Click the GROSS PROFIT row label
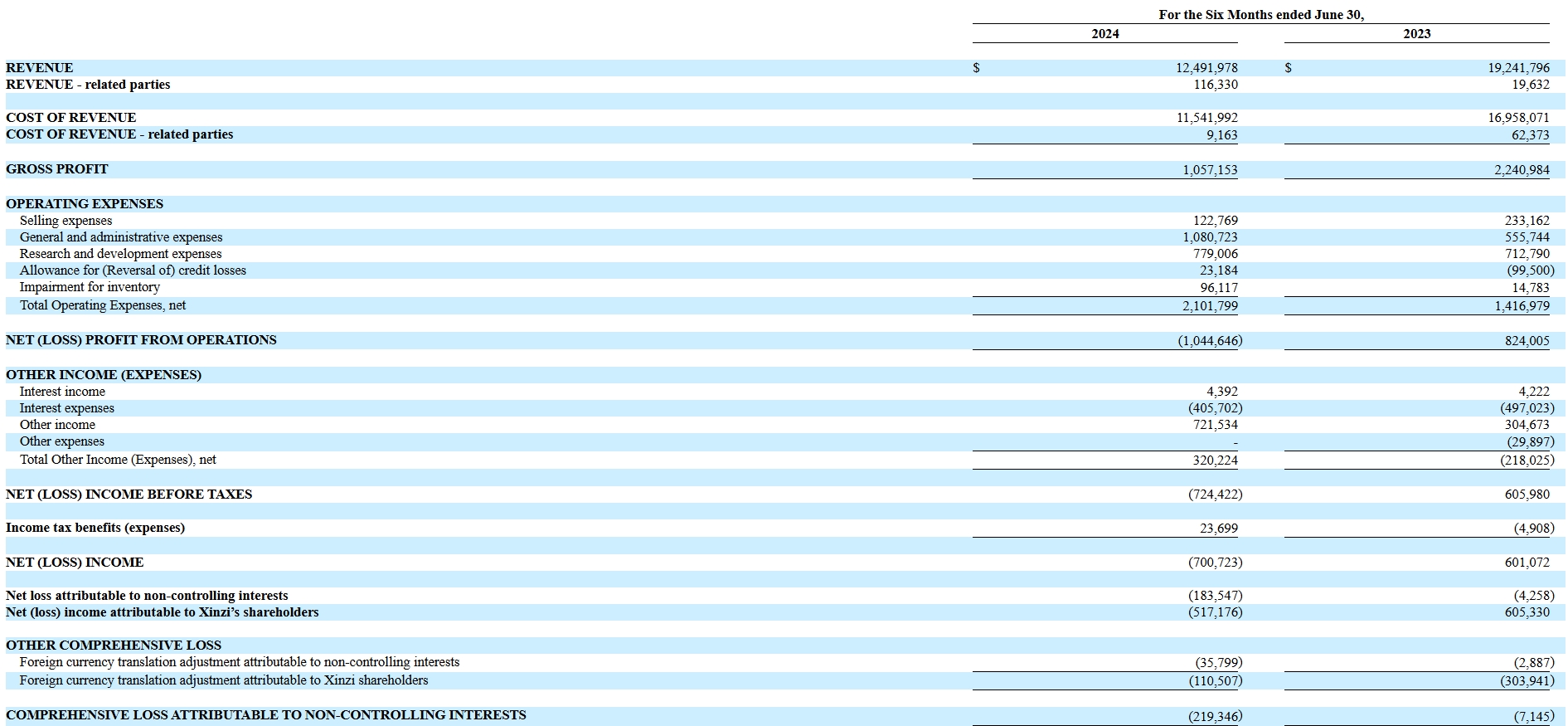This screenshot has height=726, width=1568. pos(57,169)
